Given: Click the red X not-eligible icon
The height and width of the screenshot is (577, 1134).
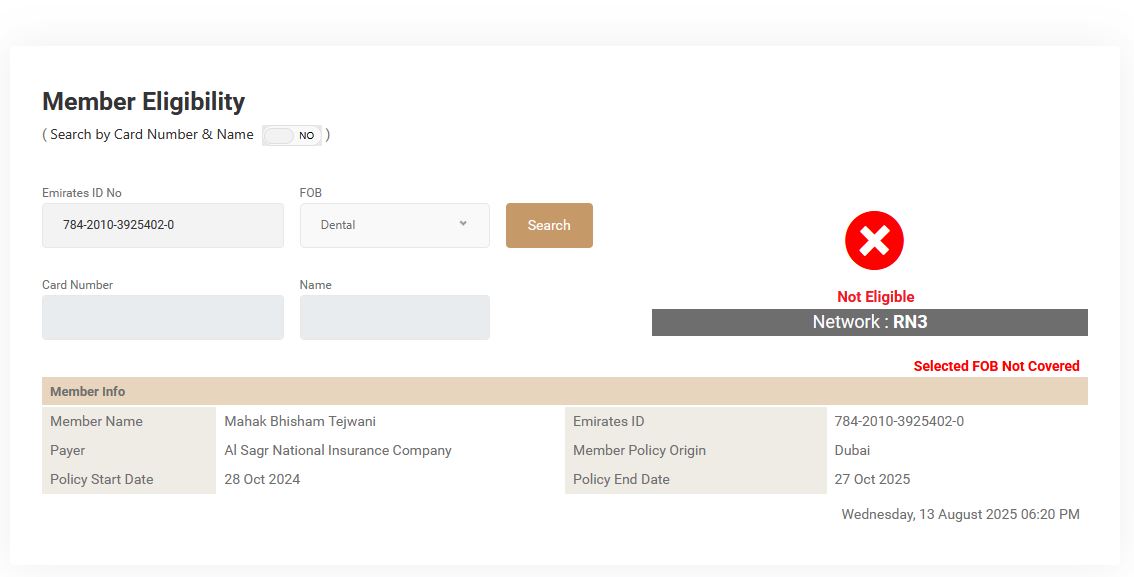Looking at the screenshot, I should coord(874,241).
